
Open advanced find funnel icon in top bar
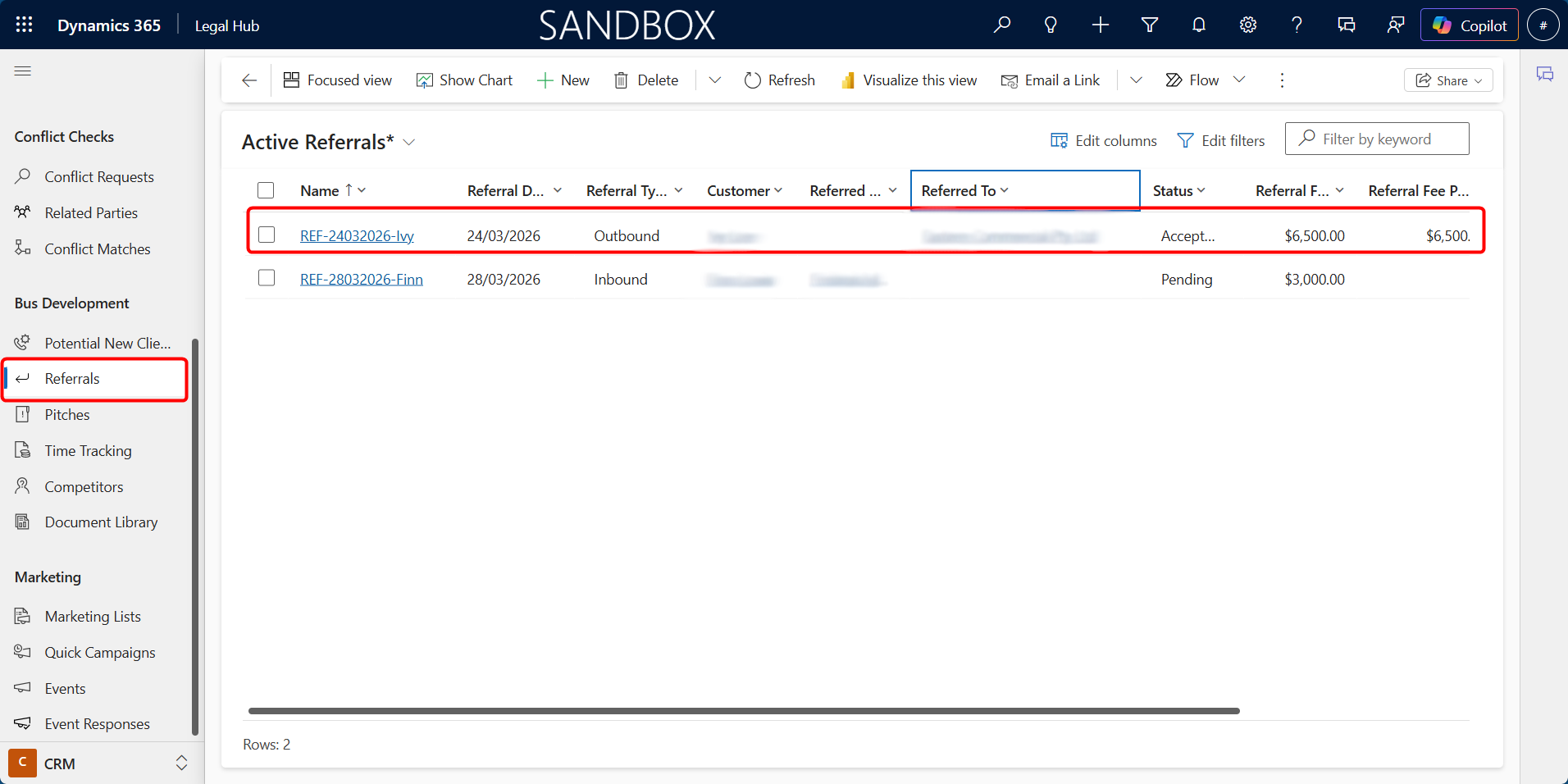[1150, 25]
